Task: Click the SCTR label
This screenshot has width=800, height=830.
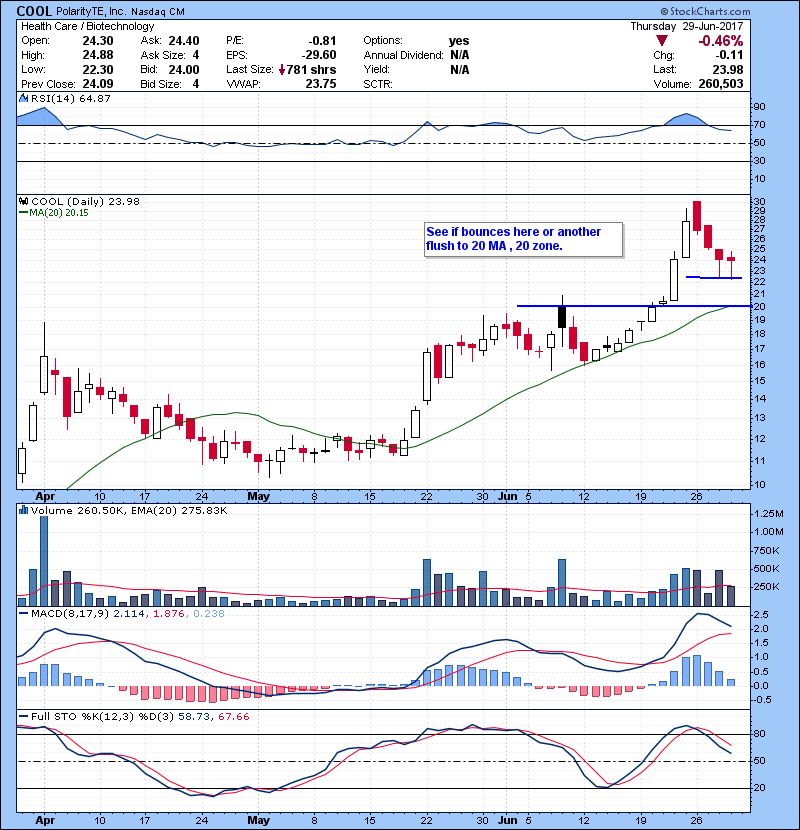Action: [377, 84]
